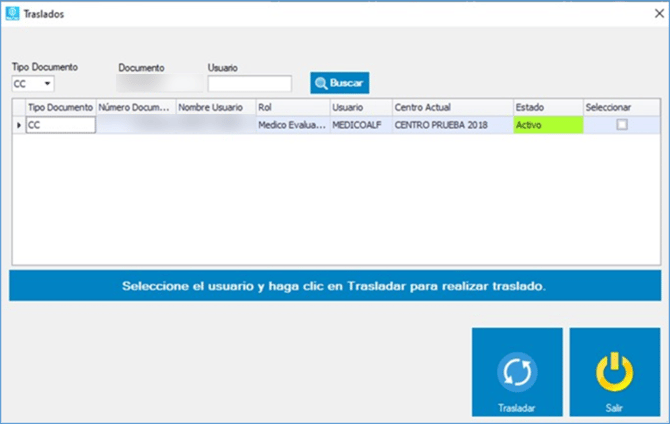Click the blue instruction banner text
Viewport: 670px width, 424px height.
point(334,286)
